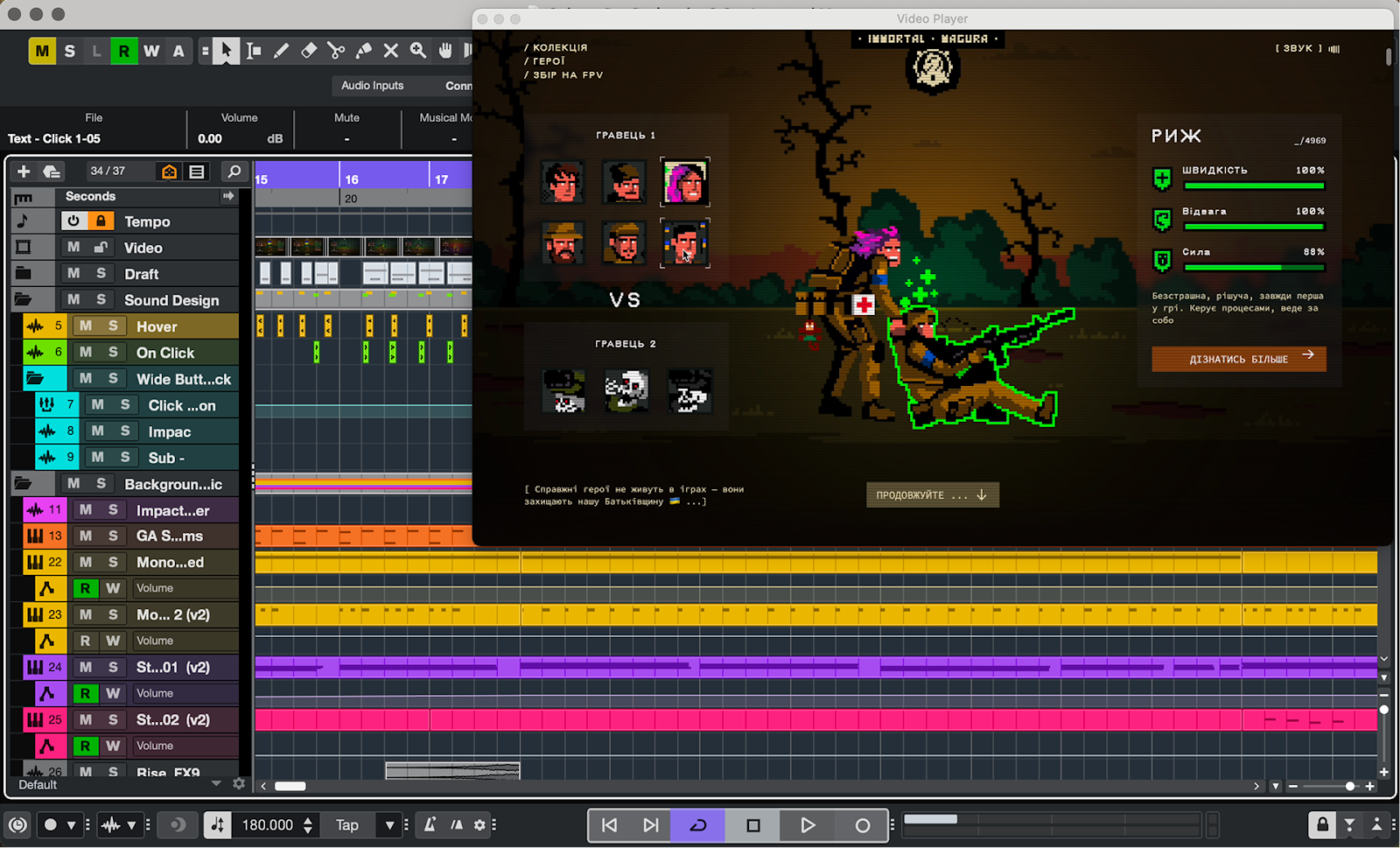1400x848 pixels.
Task: Select the Range Selection tool
Action: coord(254,51)
